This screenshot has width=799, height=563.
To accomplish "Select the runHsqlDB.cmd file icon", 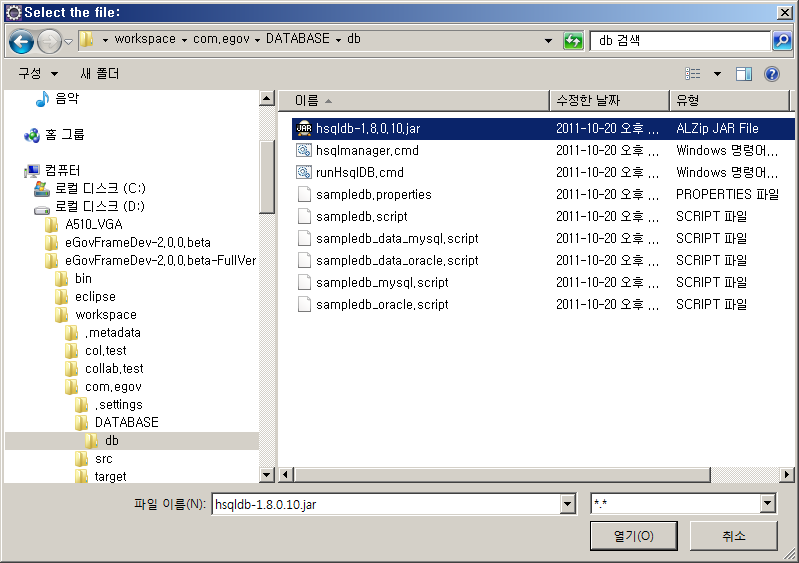I will [304, 173].
